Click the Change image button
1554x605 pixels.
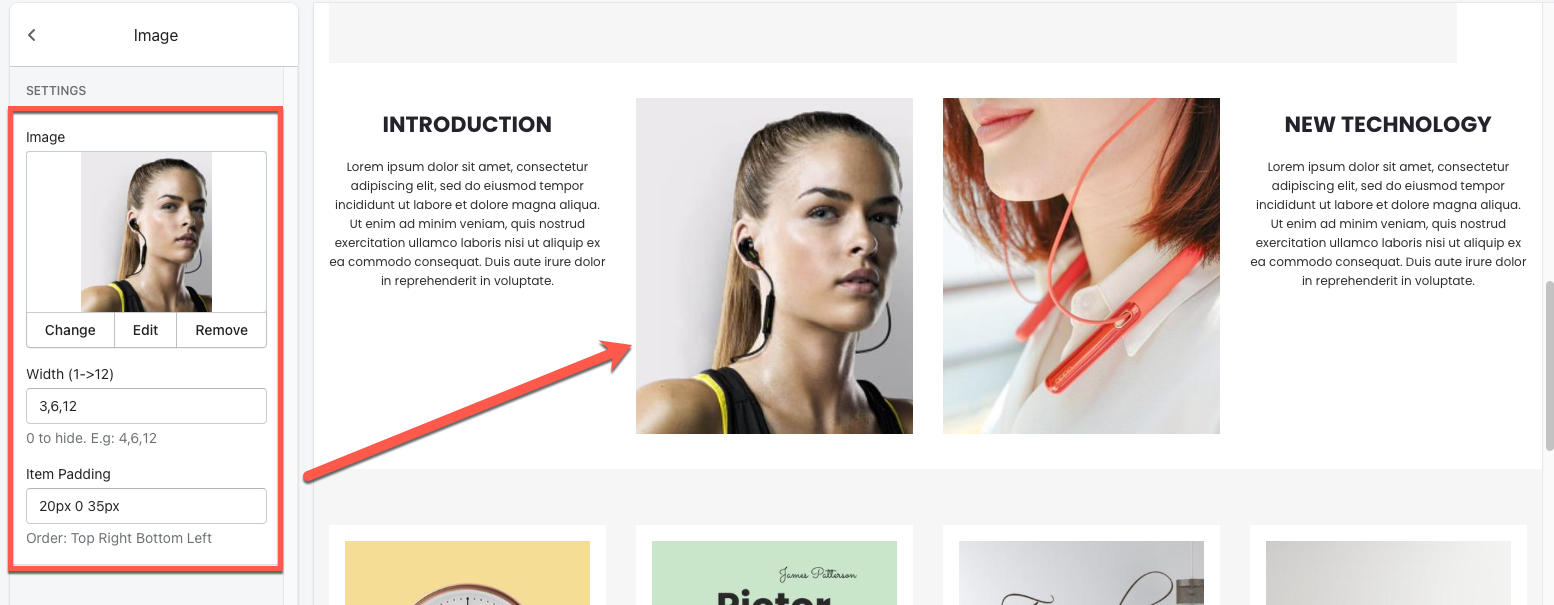pyautogui.click(x=70, y=330)
